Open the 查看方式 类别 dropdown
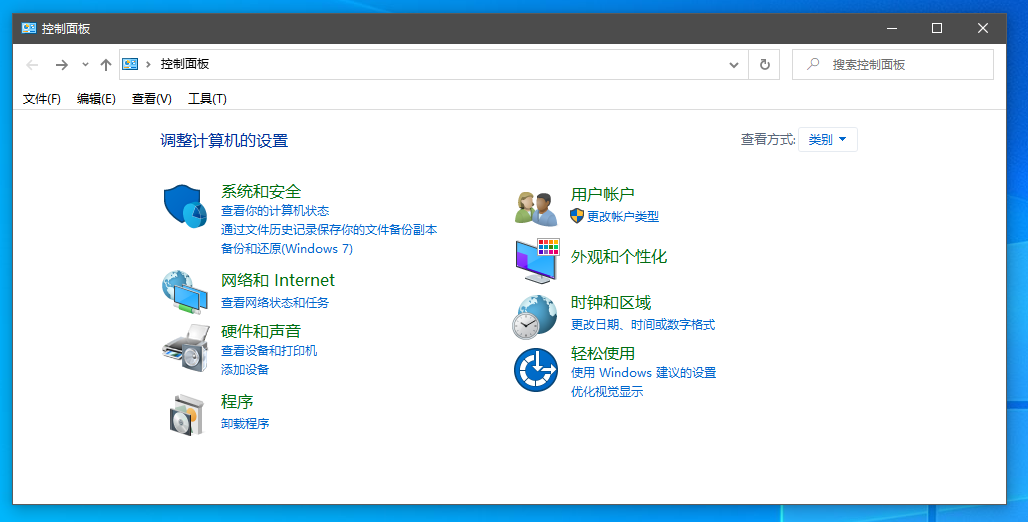This screenshot has width=1028, height=522. tap(827, 140)
